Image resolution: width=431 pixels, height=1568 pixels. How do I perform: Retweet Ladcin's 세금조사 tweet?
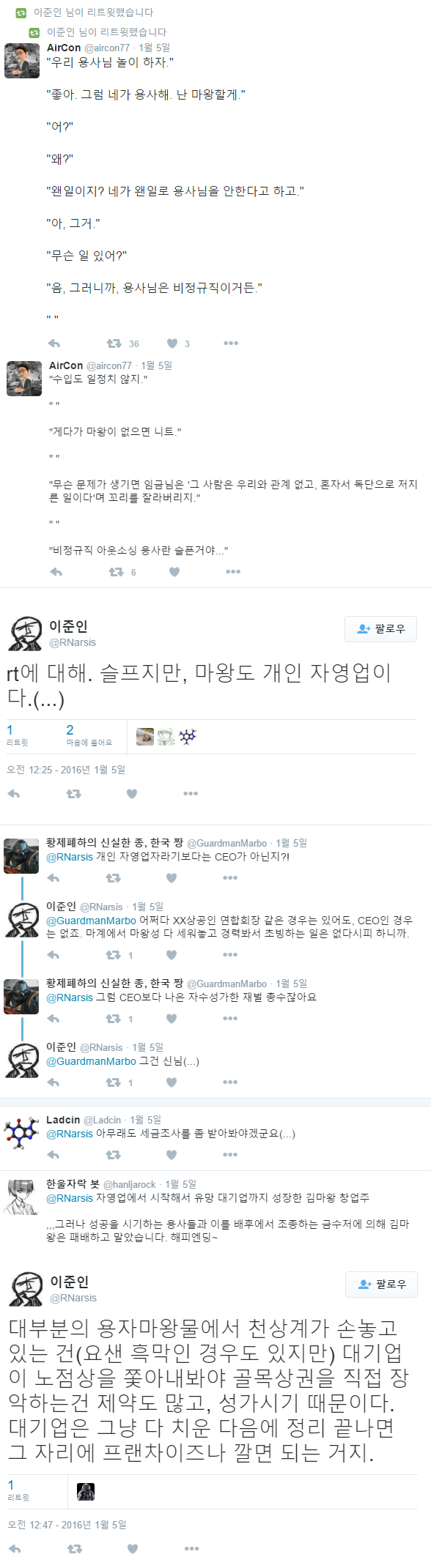(113, 1154)
